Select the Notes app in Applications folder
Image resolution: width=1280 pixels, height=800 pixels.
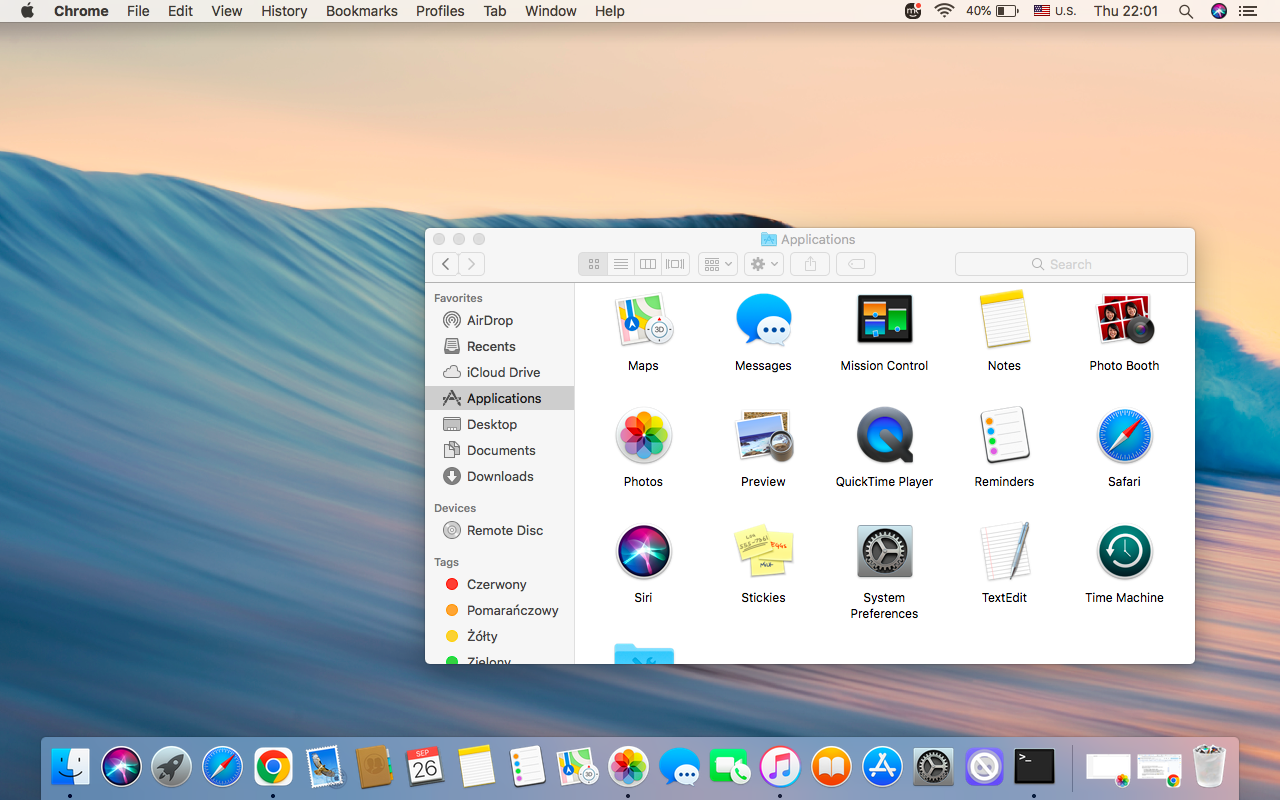1004,321
